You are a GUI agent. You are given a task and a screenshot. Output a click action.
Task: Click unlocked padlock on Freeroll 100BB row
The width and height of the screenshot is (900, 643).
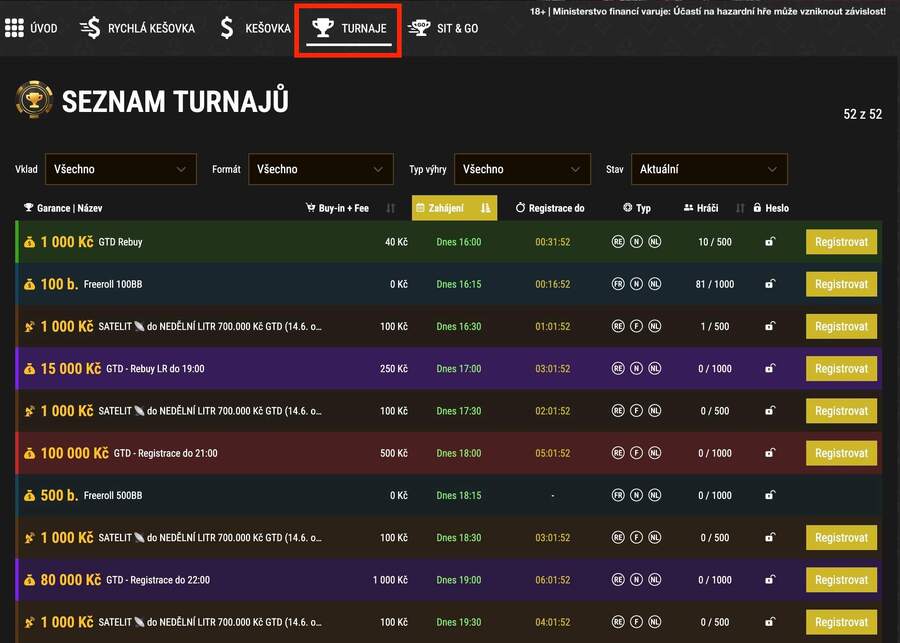tap(770, 284)
